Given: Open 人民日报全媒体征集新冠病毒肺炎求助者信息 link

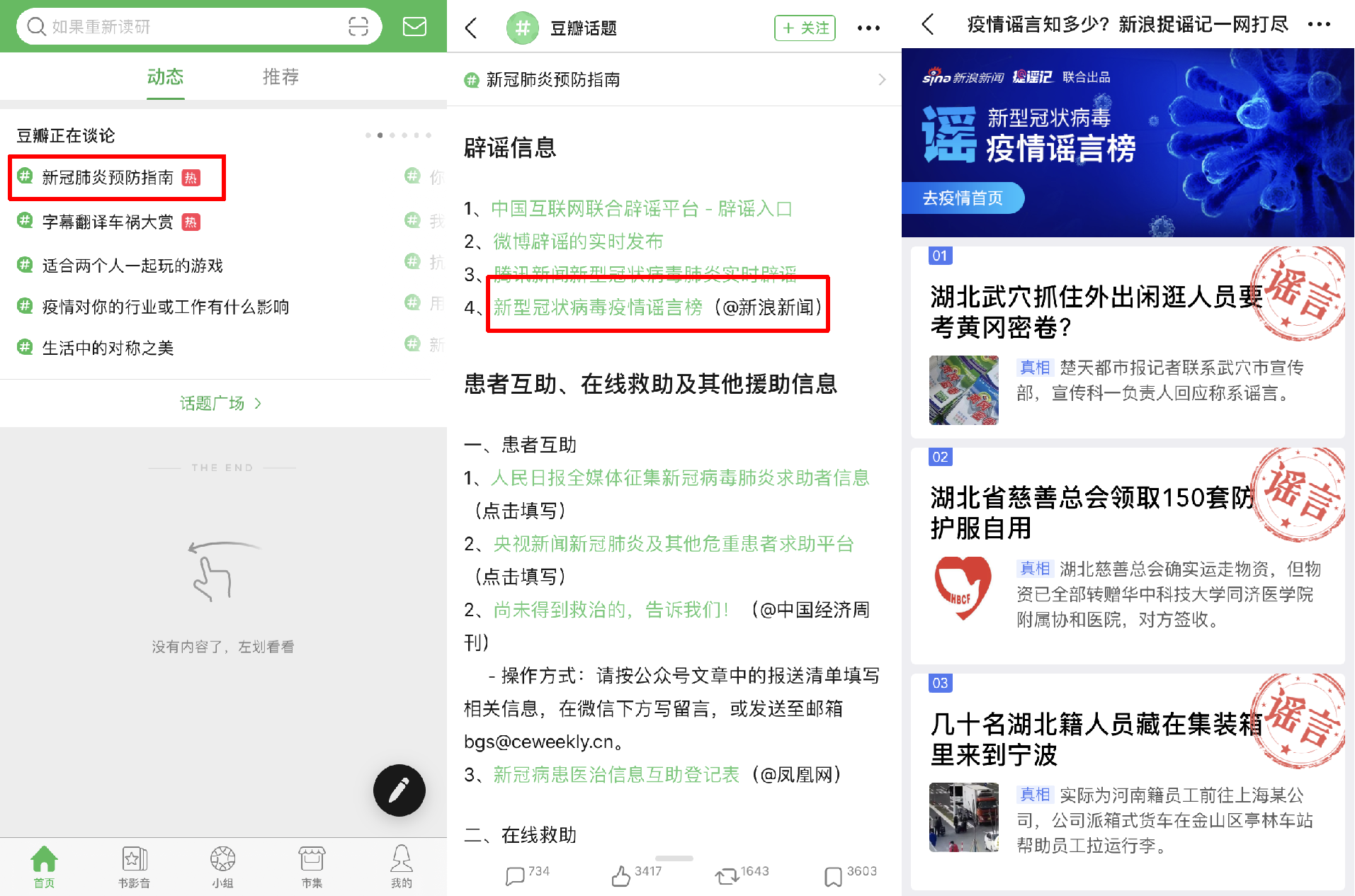Looking at the screenshot, I should 680,478.
